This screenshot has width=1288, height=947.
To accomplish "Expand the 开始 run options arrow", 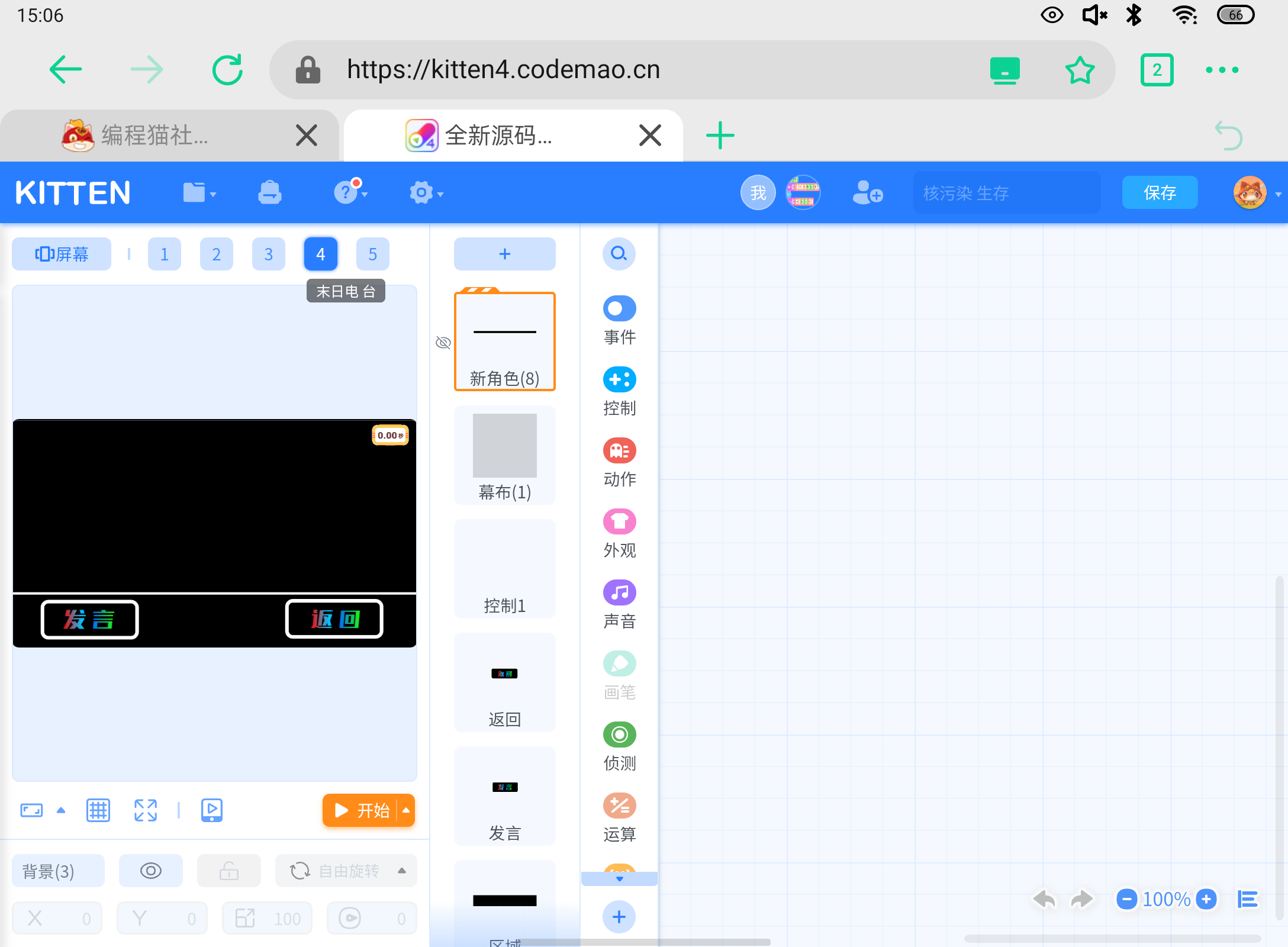I will coord(407,810).
